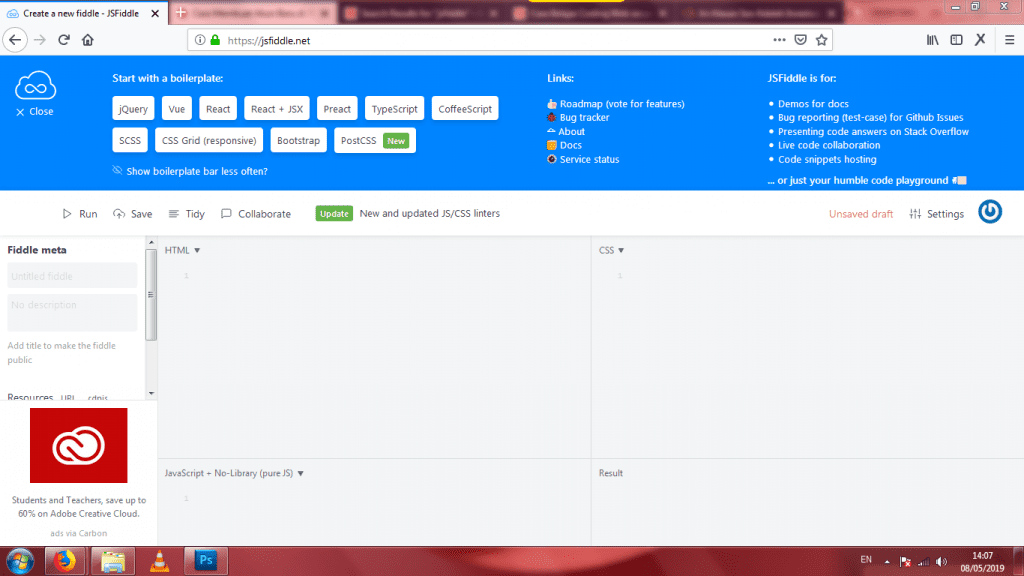The width and height of the screenshot is (1024, 576).
Task: Click the green padlock security icon
Action: coord(215,40)
